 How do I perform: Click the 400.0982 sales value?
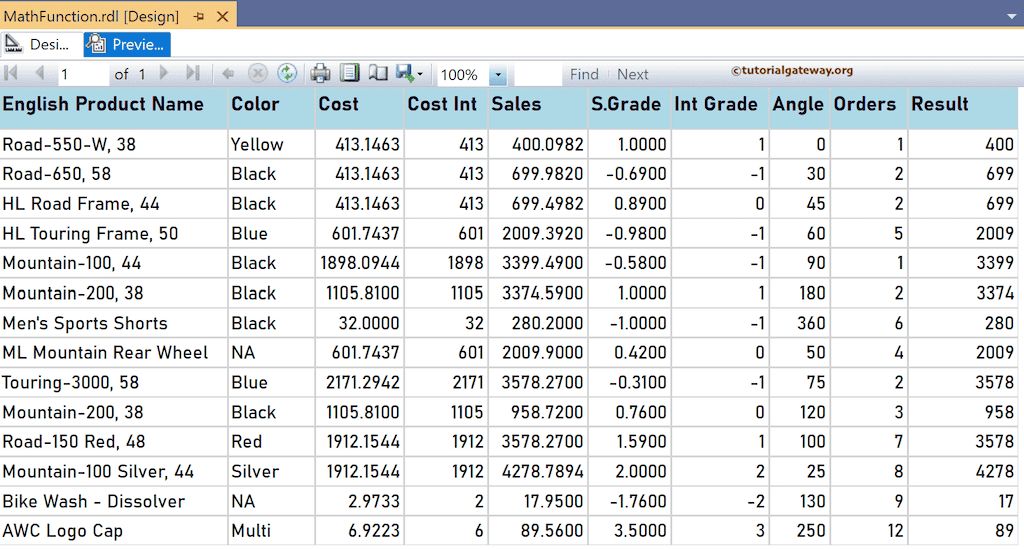pyautogui.click(x=548, y=144)
